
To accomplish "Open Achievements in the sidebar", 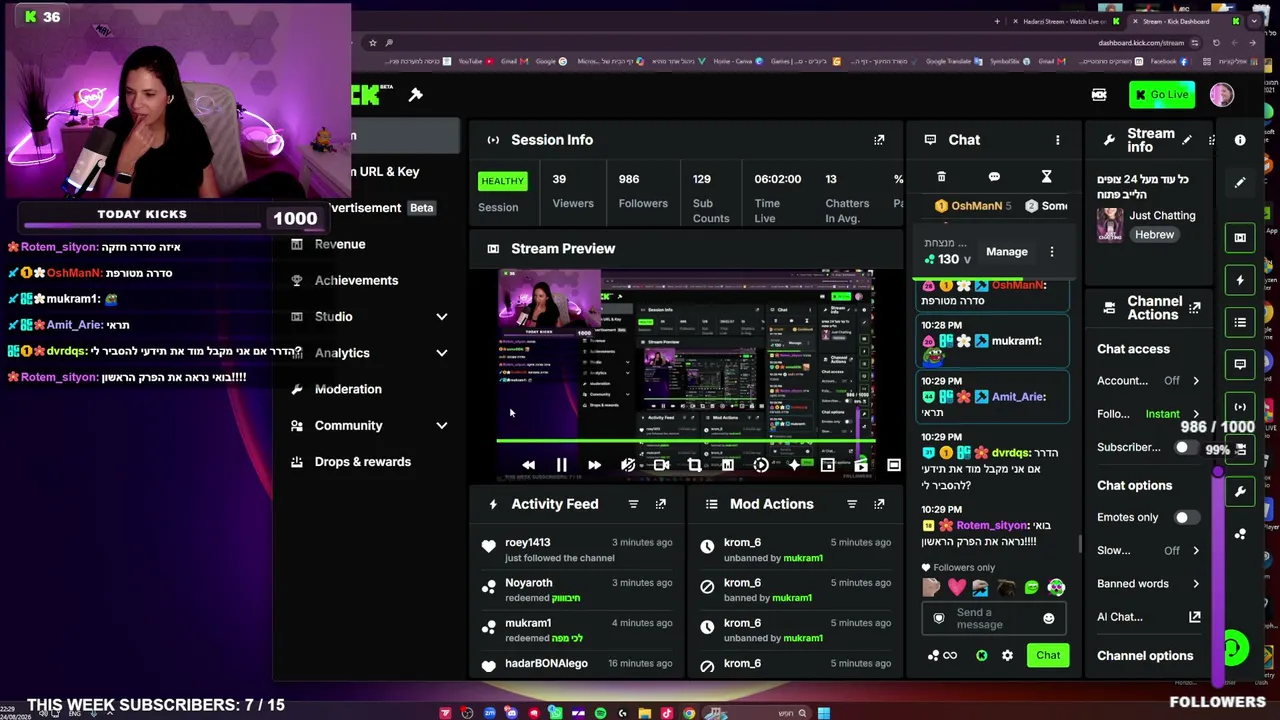I will (x=356, y=281).
